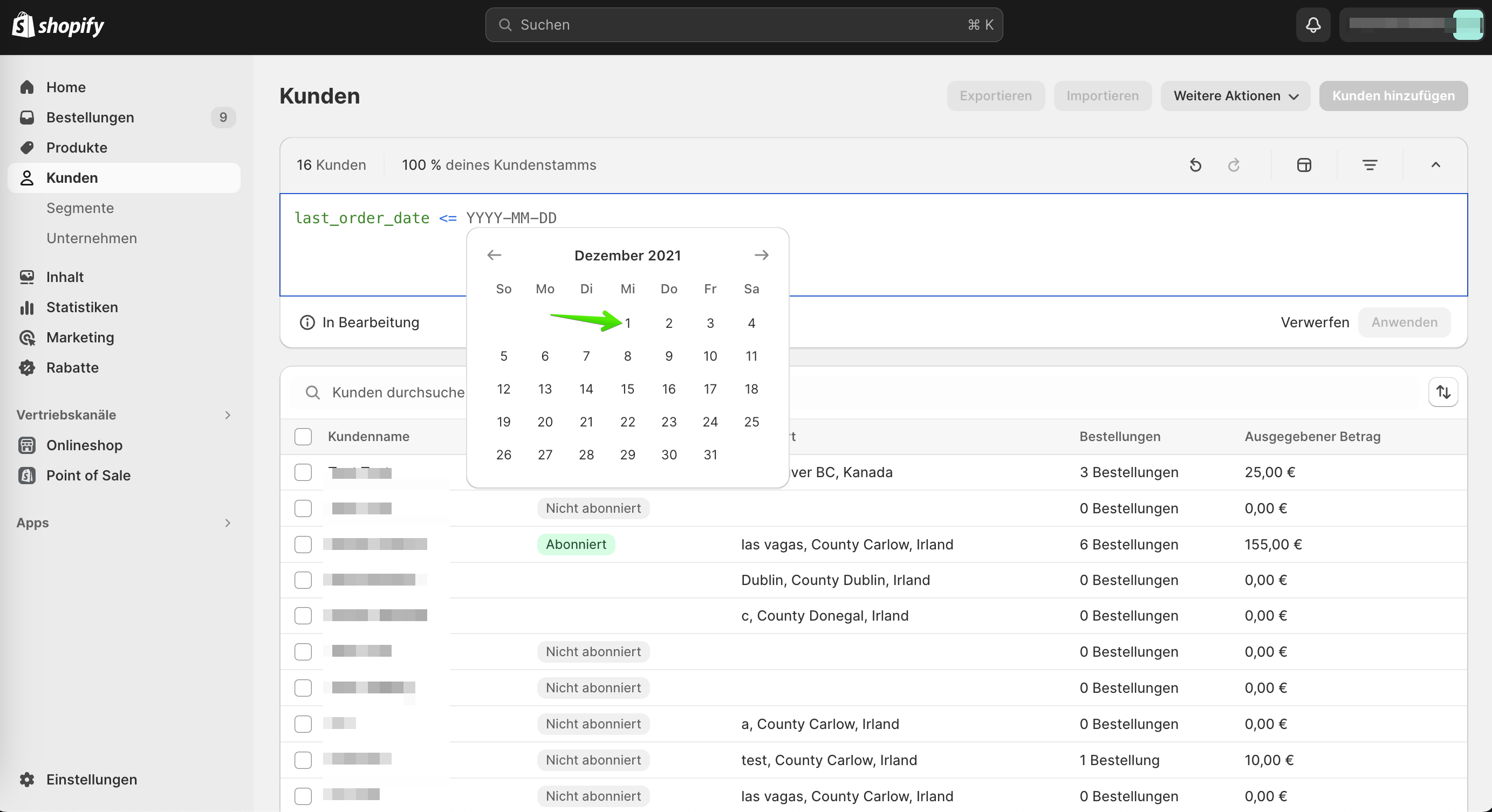Viewport: 1492px width, 812px height.
Task: Click into the segment query editor
Action: click(x=873, y=245)
